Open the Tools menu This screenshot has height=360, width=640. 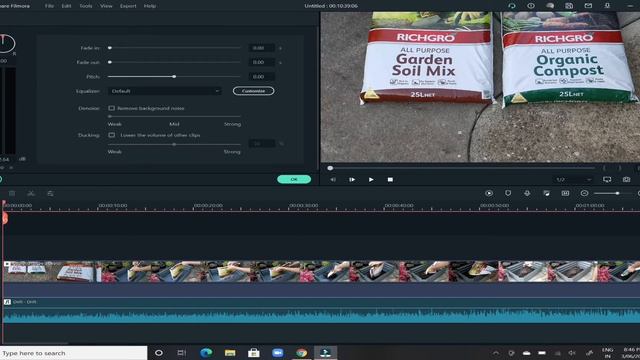point(86,6)
